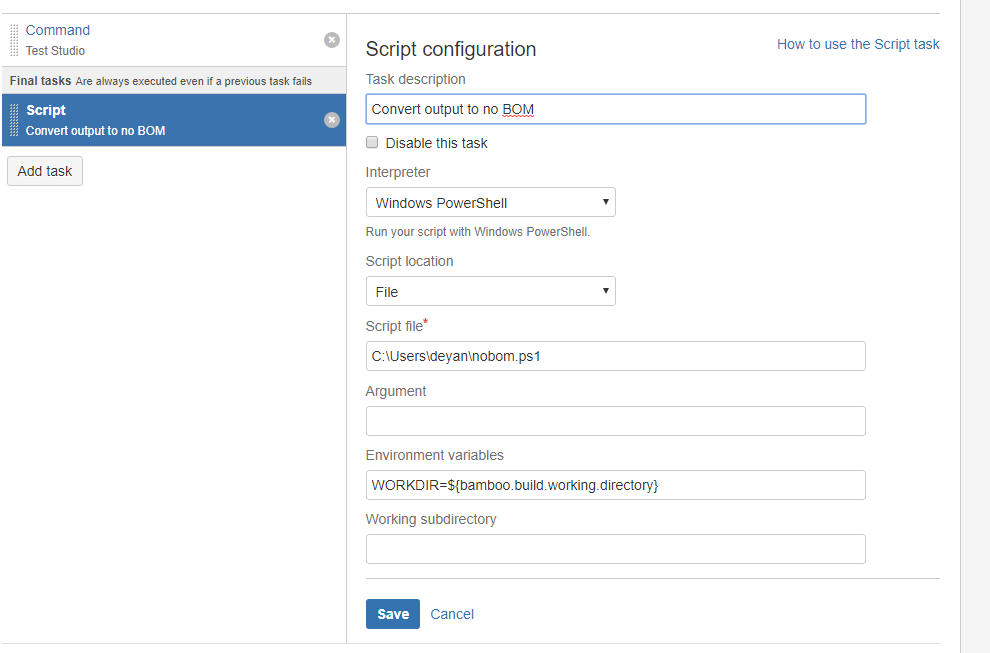The height and width of the screenshot is (653, 990).
Task: Grab the Script task drag handle
Action: click(x=14, y=120)
